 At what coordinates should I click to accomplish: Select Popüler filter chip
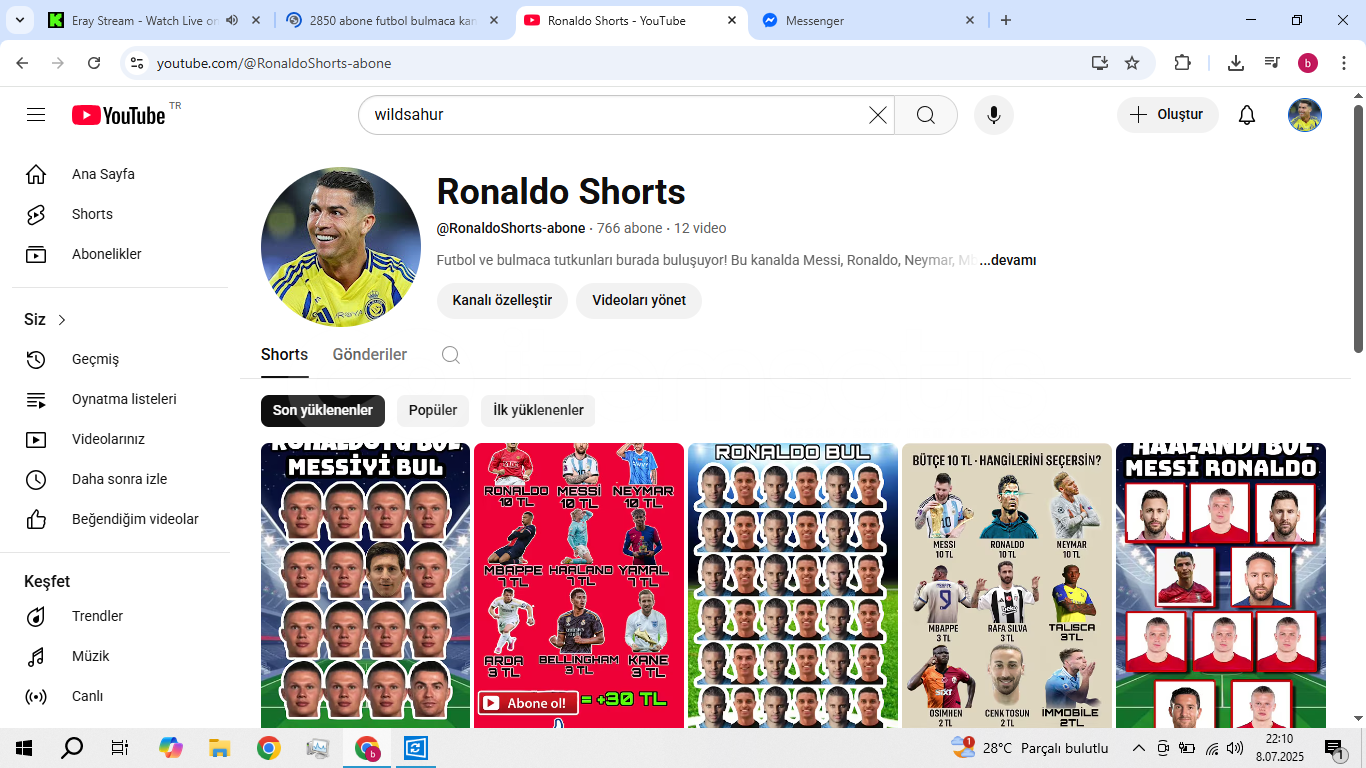(x=433, y=411)
